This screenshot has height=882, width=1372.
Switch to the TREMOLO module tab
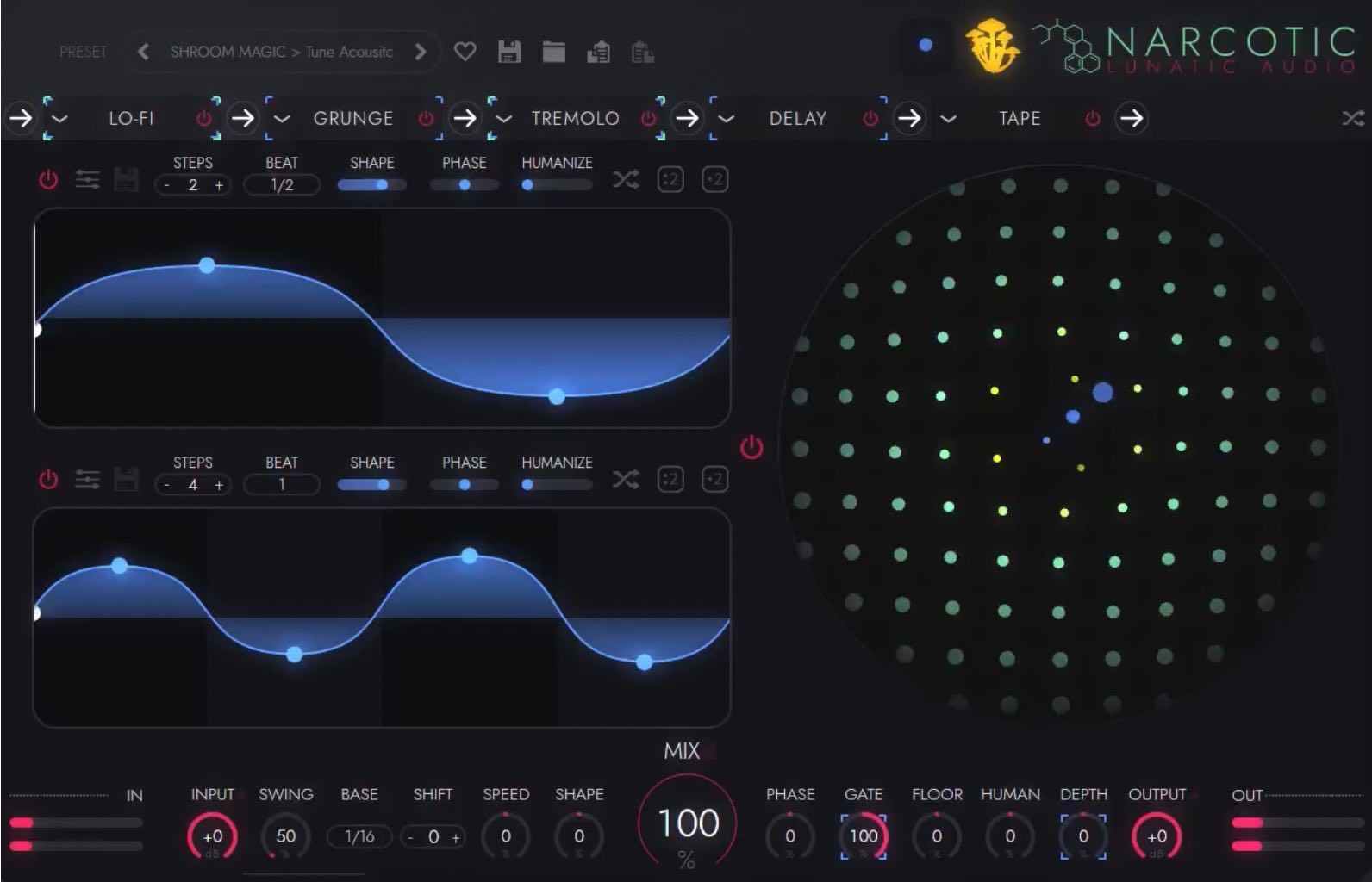[x=575, y=119]
